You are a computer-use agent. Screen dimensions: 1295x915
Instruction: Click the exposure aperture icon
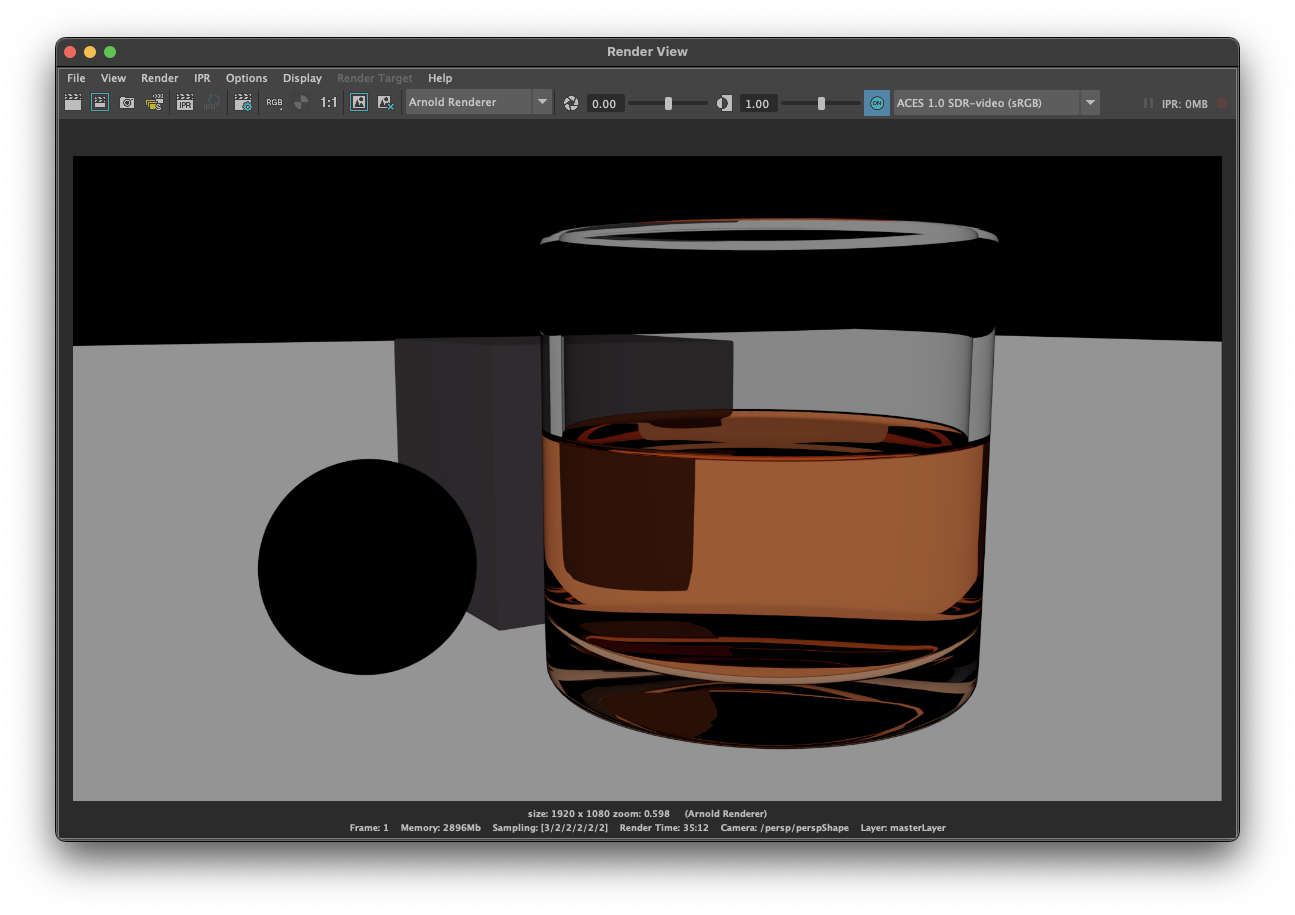[571, 103]
